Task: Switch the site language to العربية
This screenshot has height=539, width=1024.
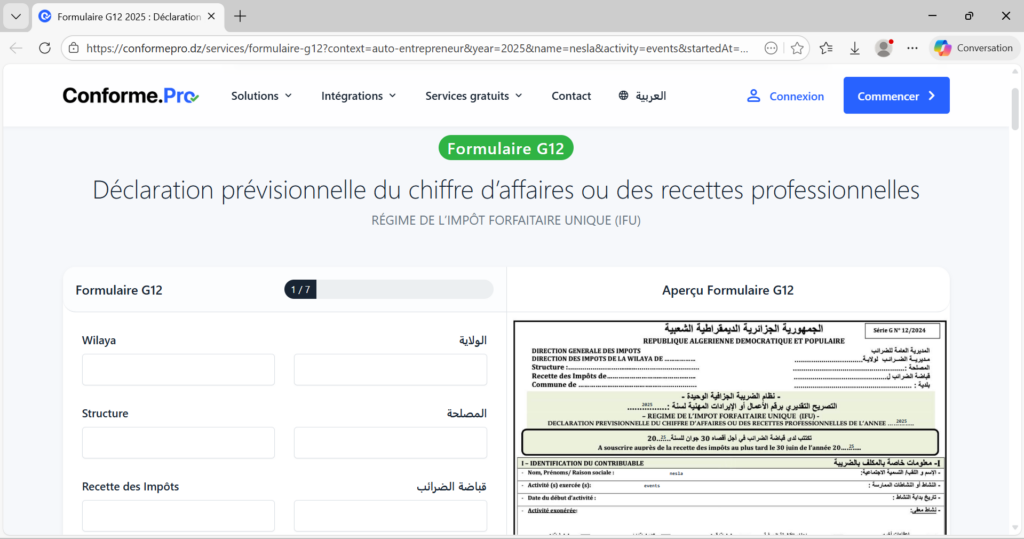Action: coord(642,96)
